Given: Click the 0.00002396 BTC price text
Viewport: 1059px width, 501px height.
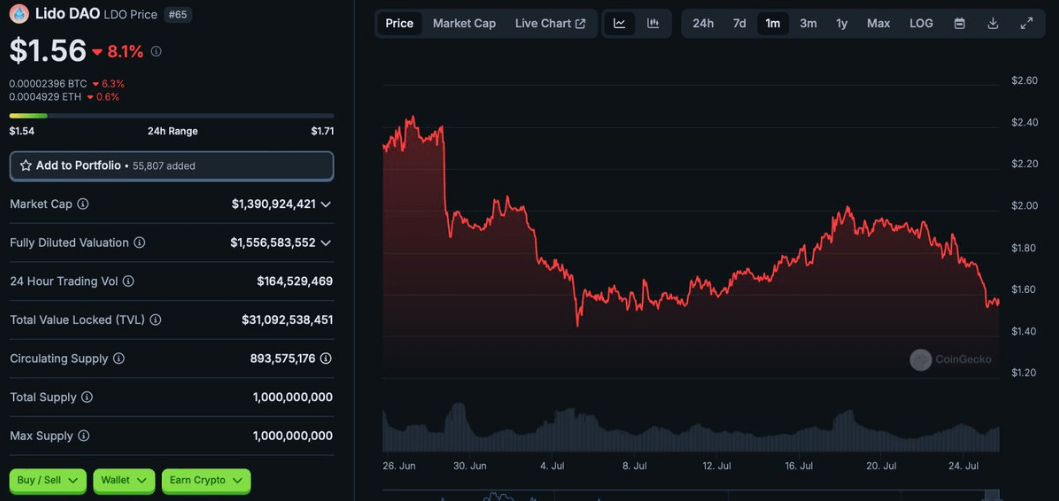Looking at the screenshot, I should pos(48,84).
